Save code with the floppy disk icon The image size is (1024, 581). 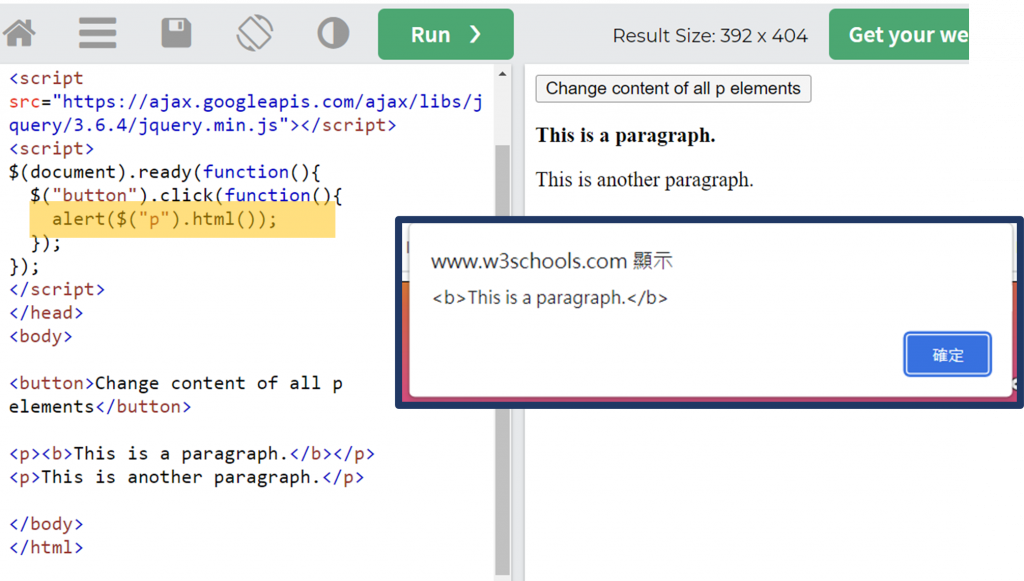[x=176, y=33]
